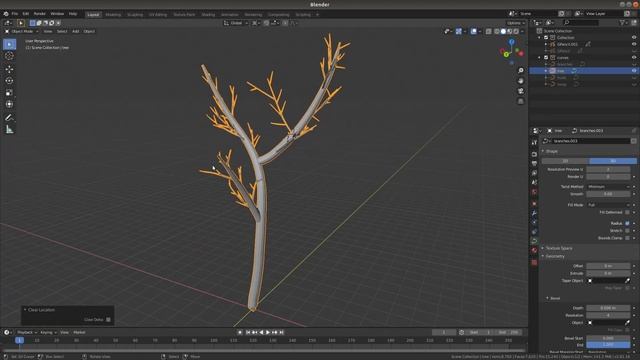The image size is (640, 360).
Task: Open the Twist Method dropdown
Action: [x=608, y=187]
